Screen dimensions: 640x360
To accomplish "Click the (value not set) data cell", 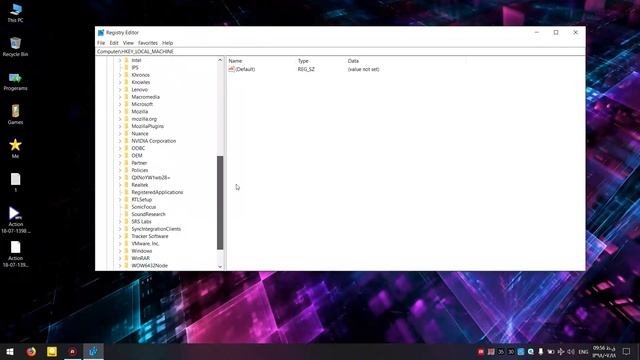I will [x=363, y=69].
